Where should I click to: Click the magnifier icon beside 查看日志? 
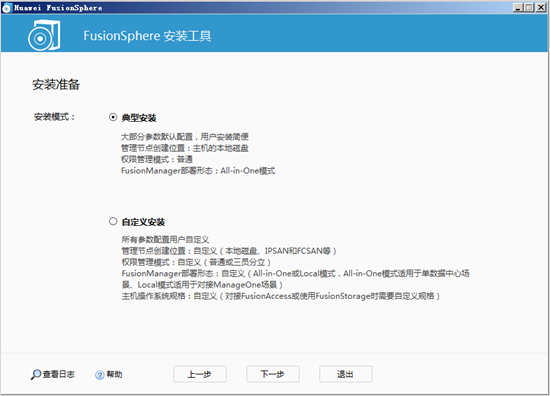36,375
